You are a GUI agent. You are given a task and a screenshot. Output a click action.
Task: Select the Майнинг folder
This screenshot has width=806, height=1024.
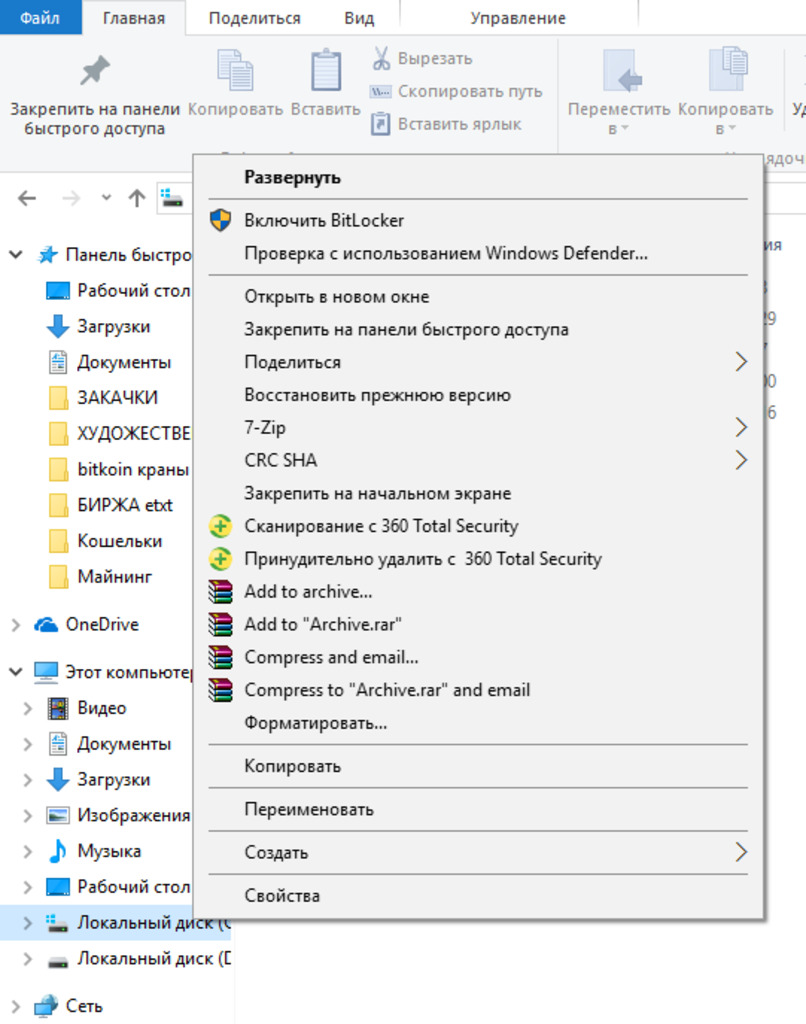(101, 577)
